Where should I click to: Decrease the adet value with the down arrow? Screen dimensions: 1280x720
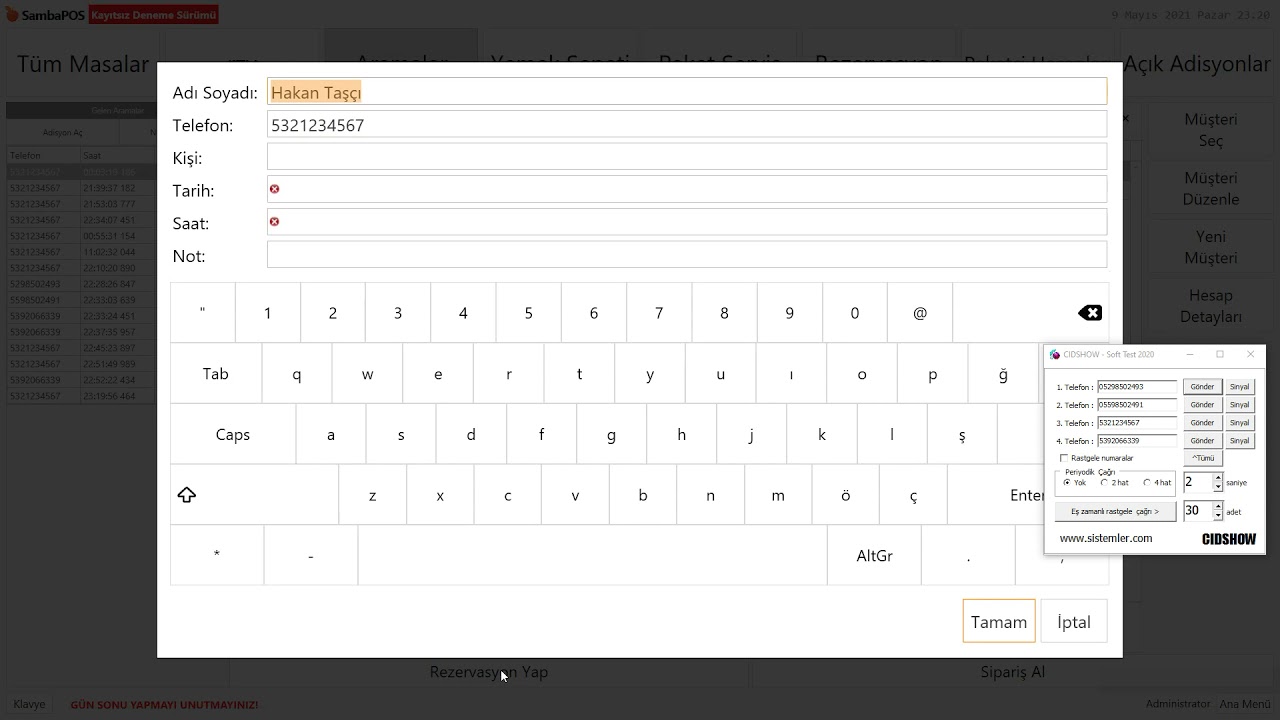click(1218, 516)
